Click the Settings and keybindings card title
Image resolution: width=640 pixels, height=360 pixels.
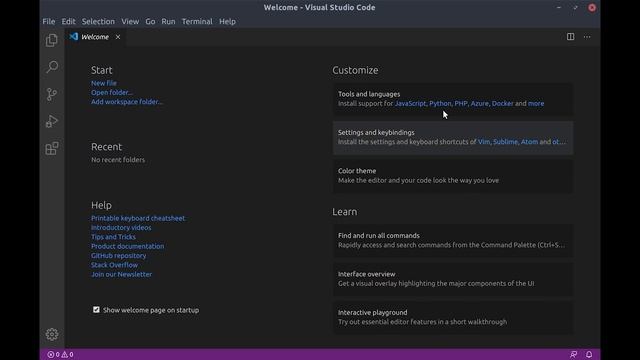coord(376,132)
